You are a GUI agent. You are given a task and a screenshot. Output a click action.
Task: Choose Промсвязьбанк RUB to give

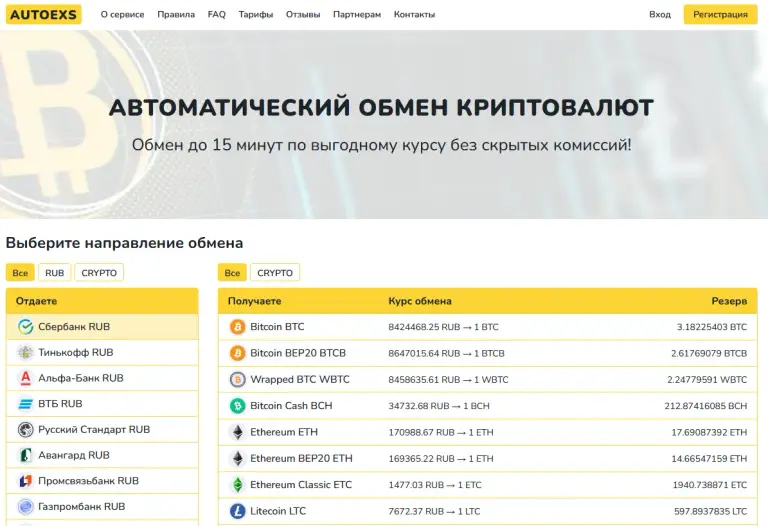click(x=102, y=481)
